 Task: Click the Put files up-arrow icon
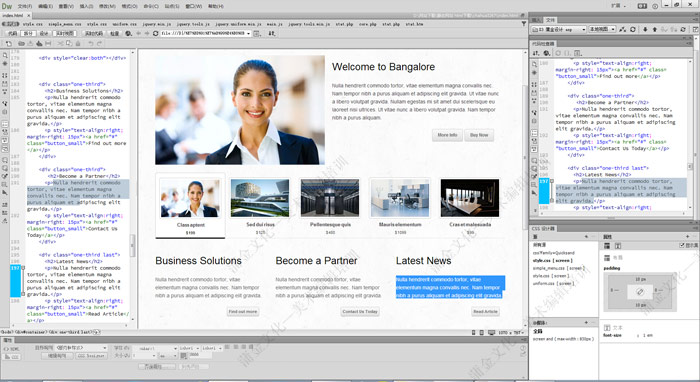[x=655, y=29]
